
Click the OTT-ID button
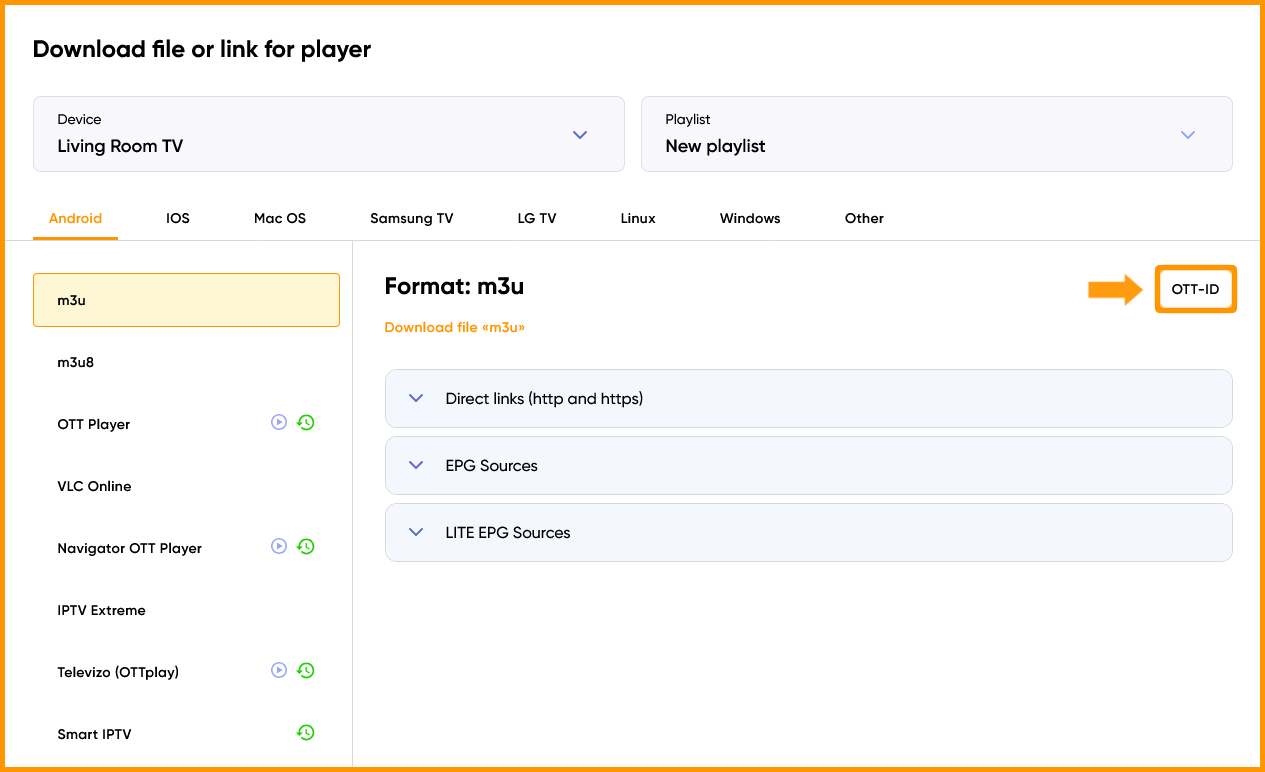[x=1196, y=289]
